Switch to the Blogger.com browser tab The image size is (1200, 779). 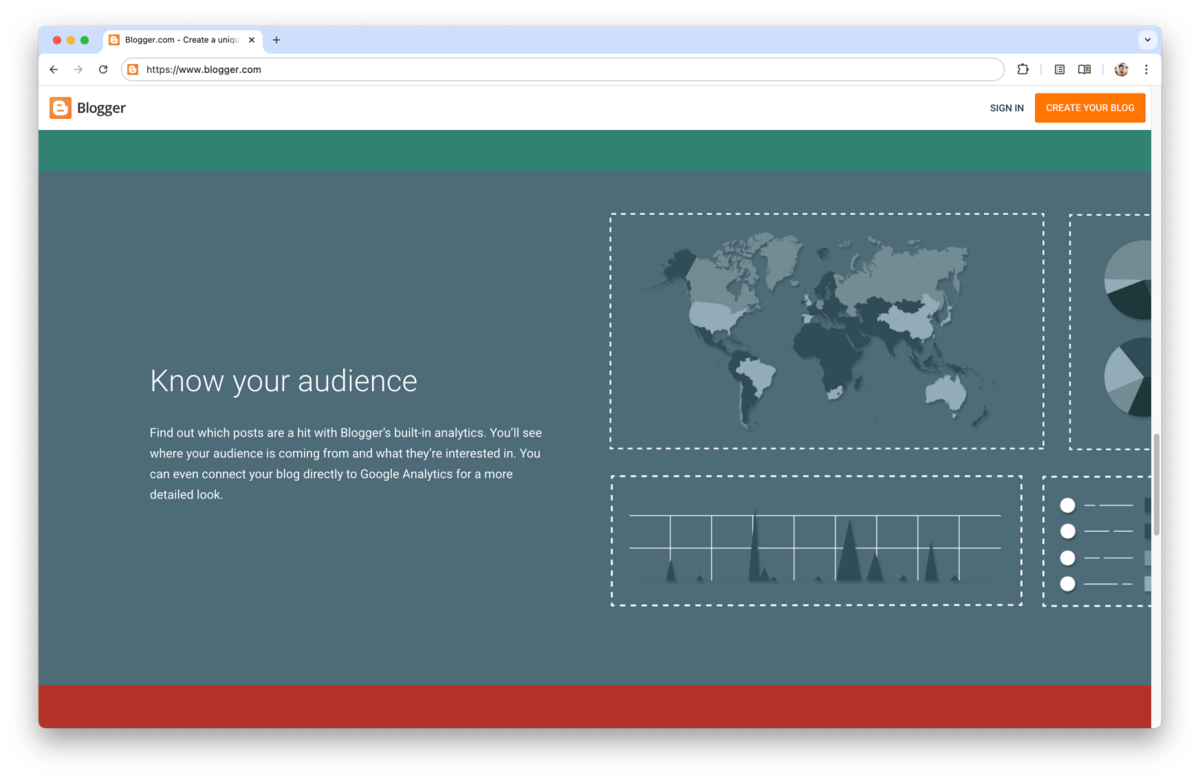(x=180, y=39)
